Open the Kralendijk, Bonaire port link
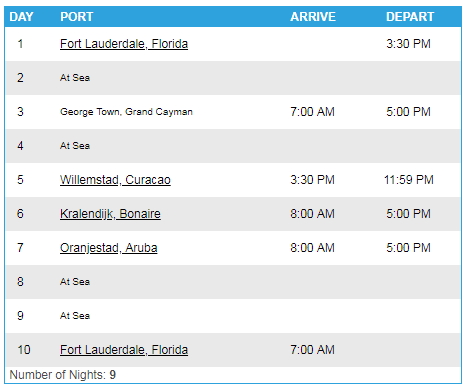465x391 pixels. tap(110, 214)
